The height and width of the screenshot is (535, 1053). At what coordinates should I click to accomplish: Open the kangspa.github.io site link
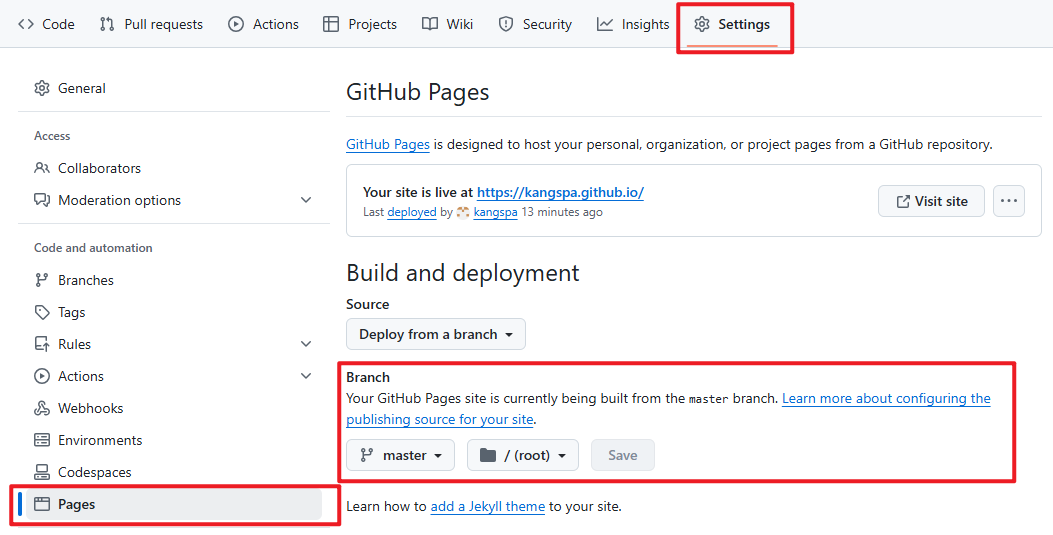[560, 193]
